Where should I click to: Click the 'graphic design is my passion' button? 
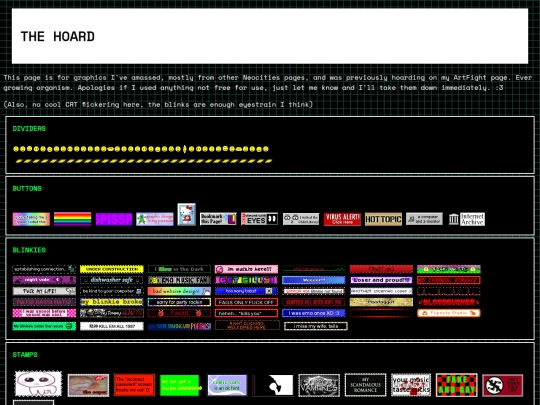pos(155,219)
